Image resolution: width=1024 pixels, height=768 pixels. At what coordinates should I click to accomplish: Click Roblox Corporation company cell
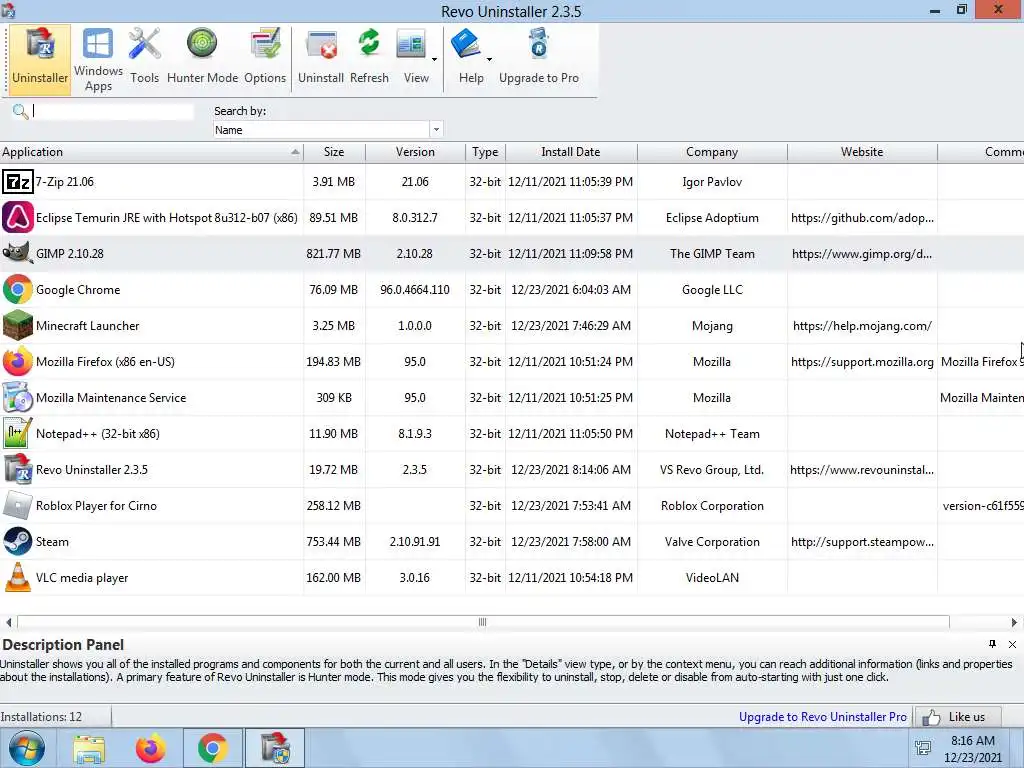pos(712,505)
